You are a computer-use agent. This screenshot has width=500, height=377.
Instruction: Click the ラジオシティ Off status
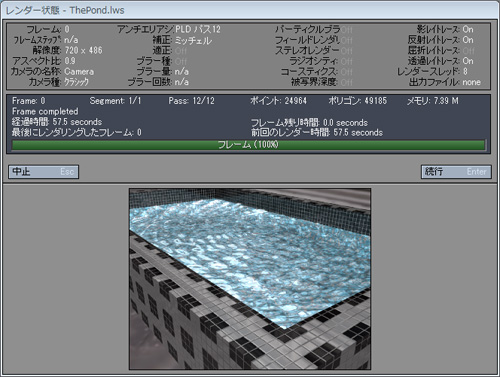click(x=347, y=61)
